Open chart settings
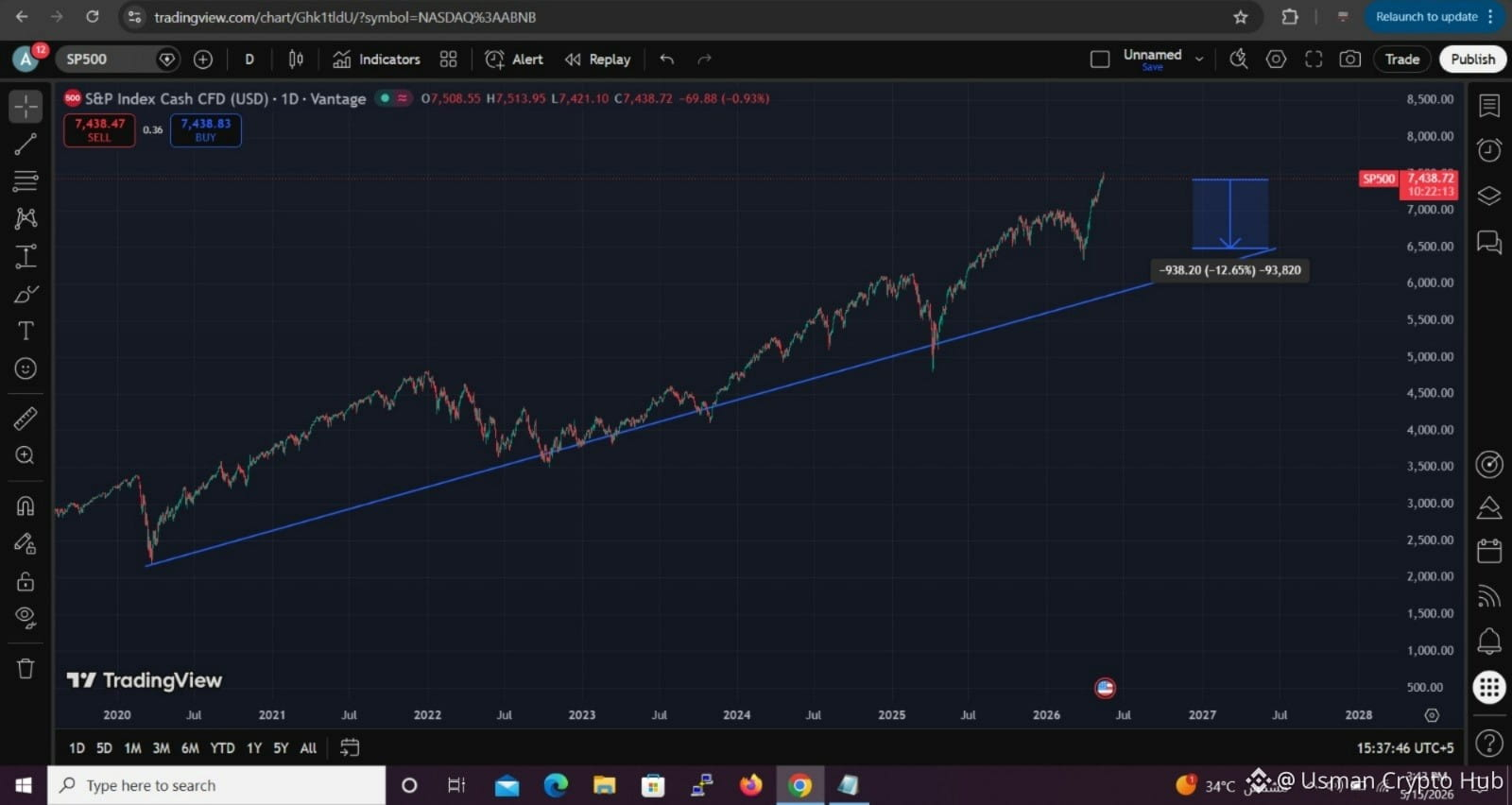Screen dimensions: 1512x805 click(x=1276, y=59)
